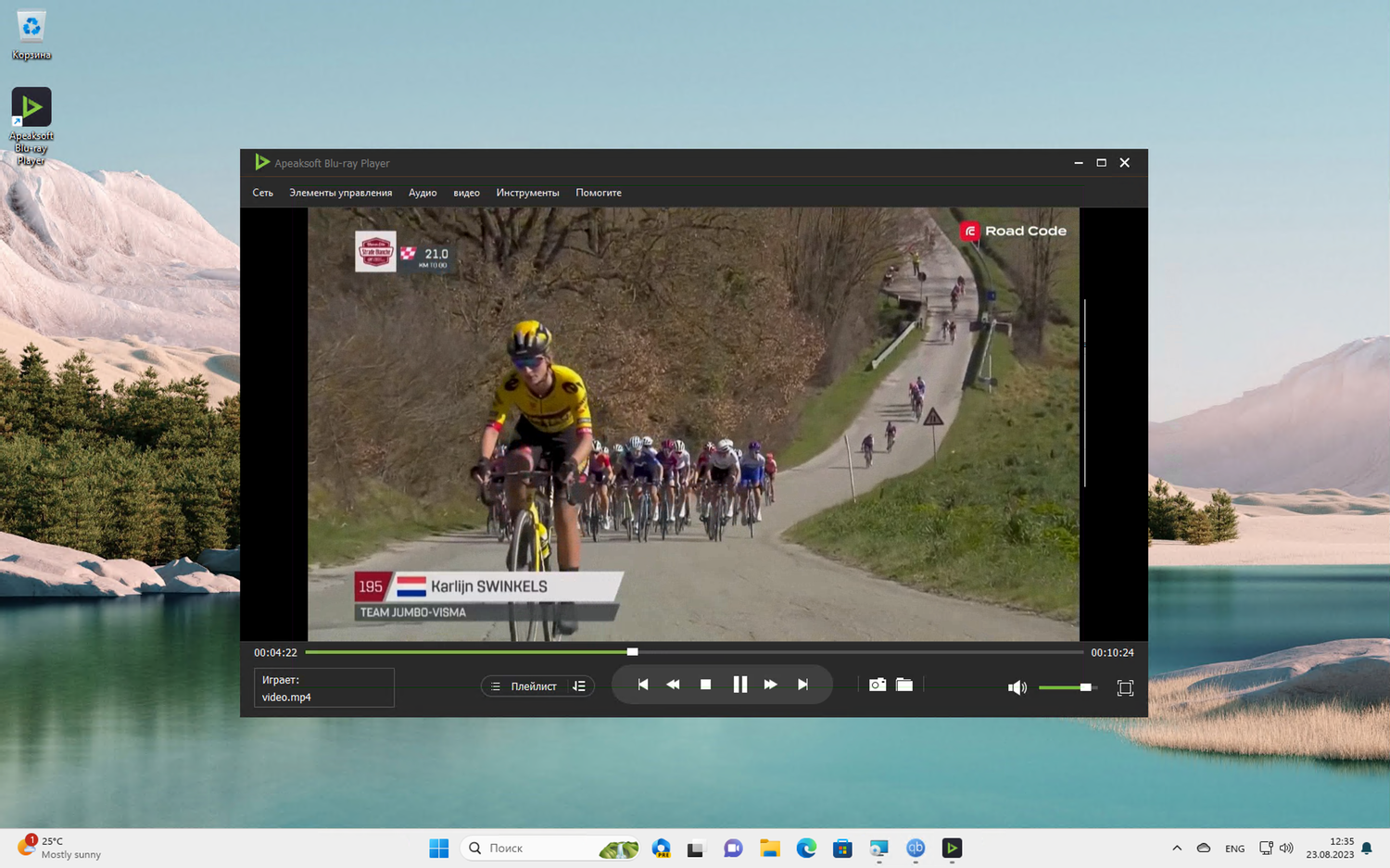Viewport: 1390px width, 868px height.
Task: Show hidden system tray icons
Action: click(x=1177, y=848)
